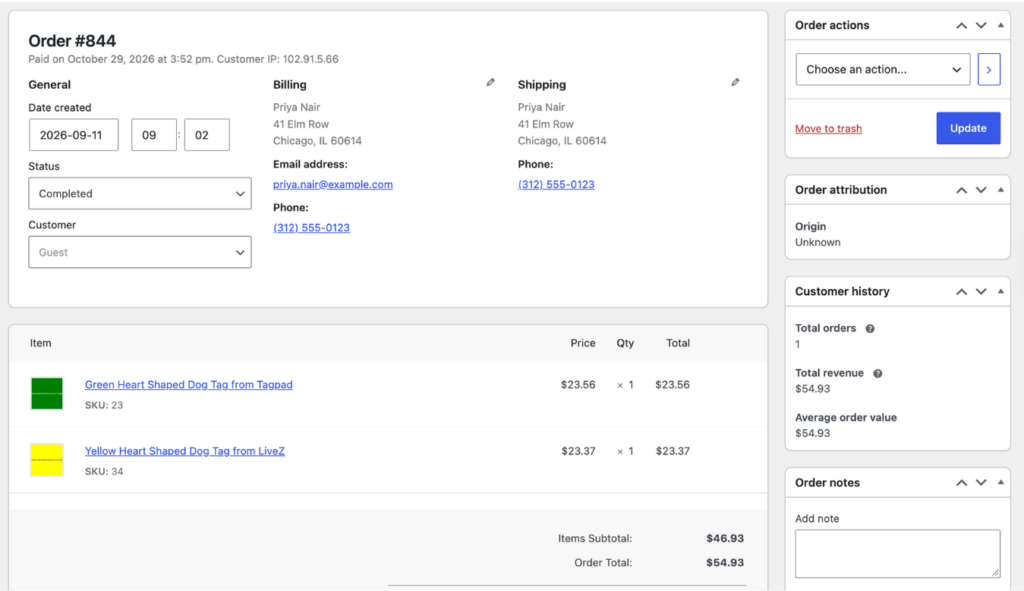
Task: Click the Qty column header
Action: (625, 343)
